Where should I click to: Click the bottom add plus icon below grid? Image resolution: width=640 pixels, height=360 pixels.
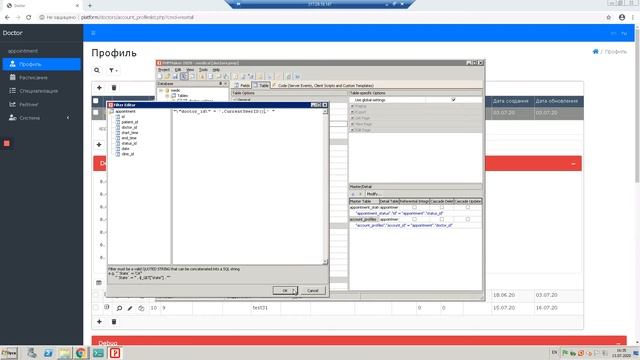99,322
